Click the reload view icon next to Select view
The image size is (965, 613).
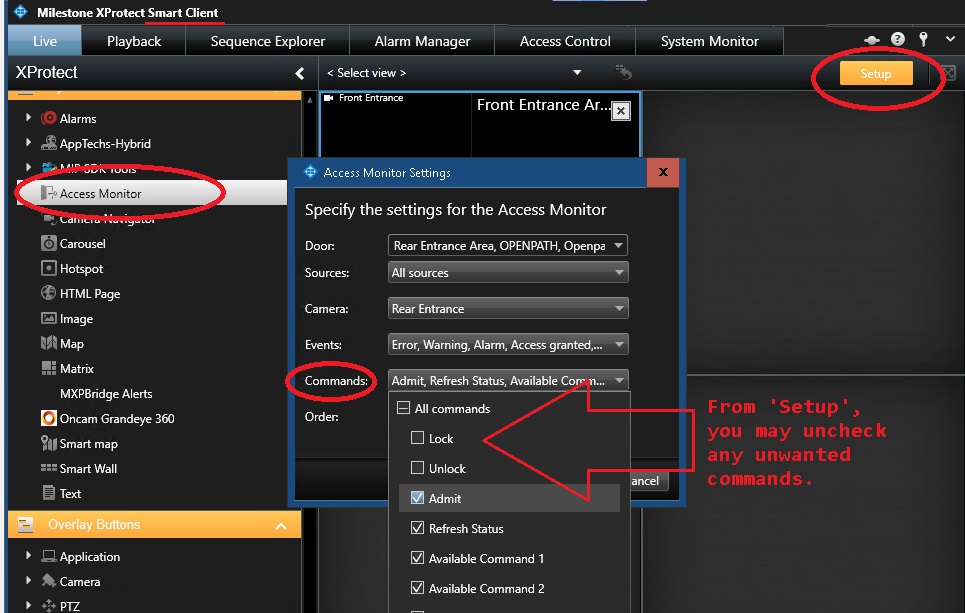pyautogui.click(x=623, y=72)
